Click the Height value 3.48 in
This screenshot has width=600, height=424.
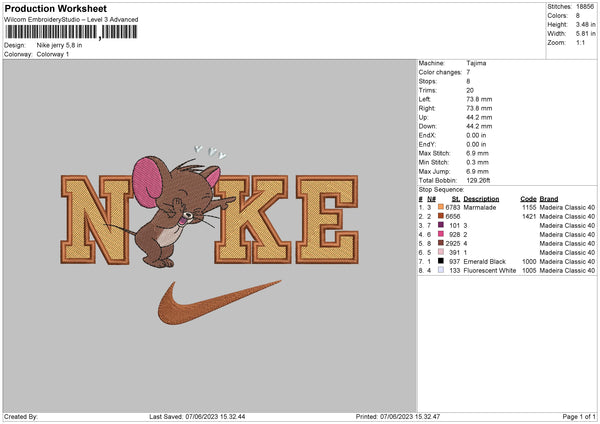pyautogui.click(x=585, y=24)
